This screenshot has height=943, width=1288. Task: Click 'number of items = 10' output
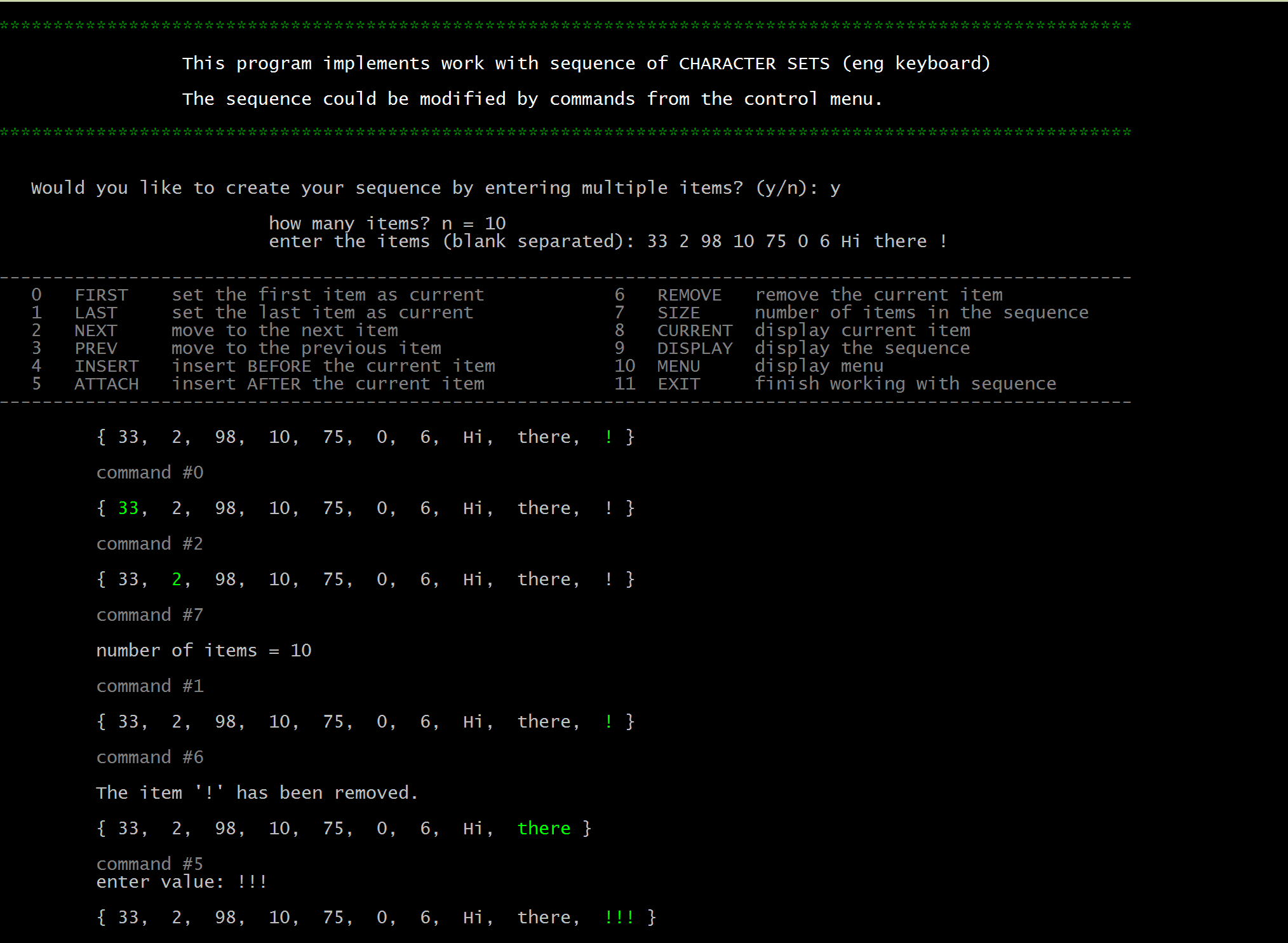(x=203, y=651)
